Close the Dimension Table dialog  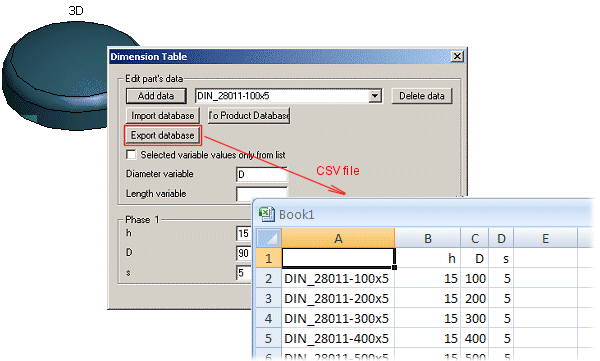457,57
